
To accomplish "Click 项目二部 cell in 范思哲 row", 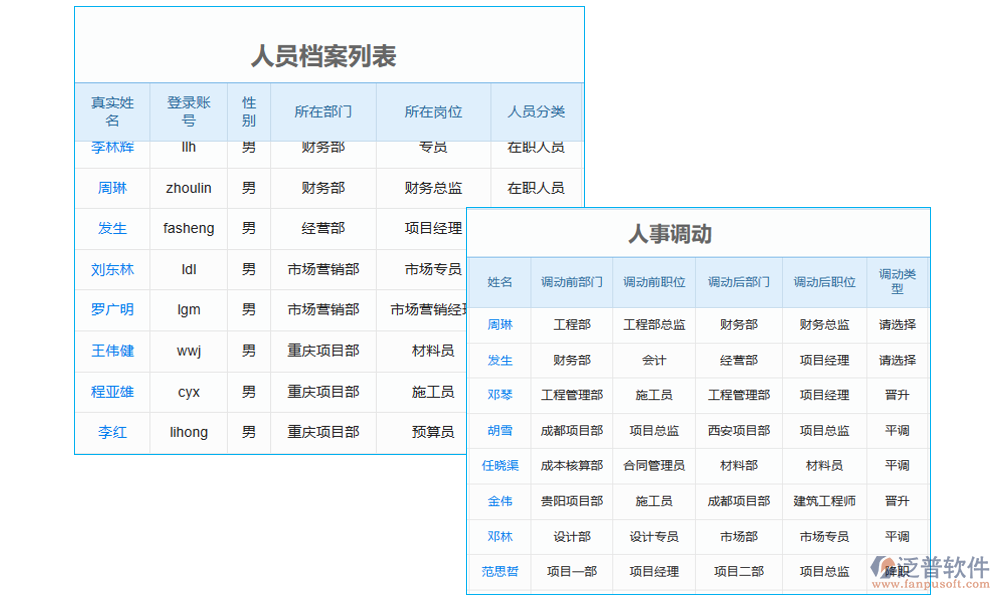I will pyautogui.click(x=739, y=571).
